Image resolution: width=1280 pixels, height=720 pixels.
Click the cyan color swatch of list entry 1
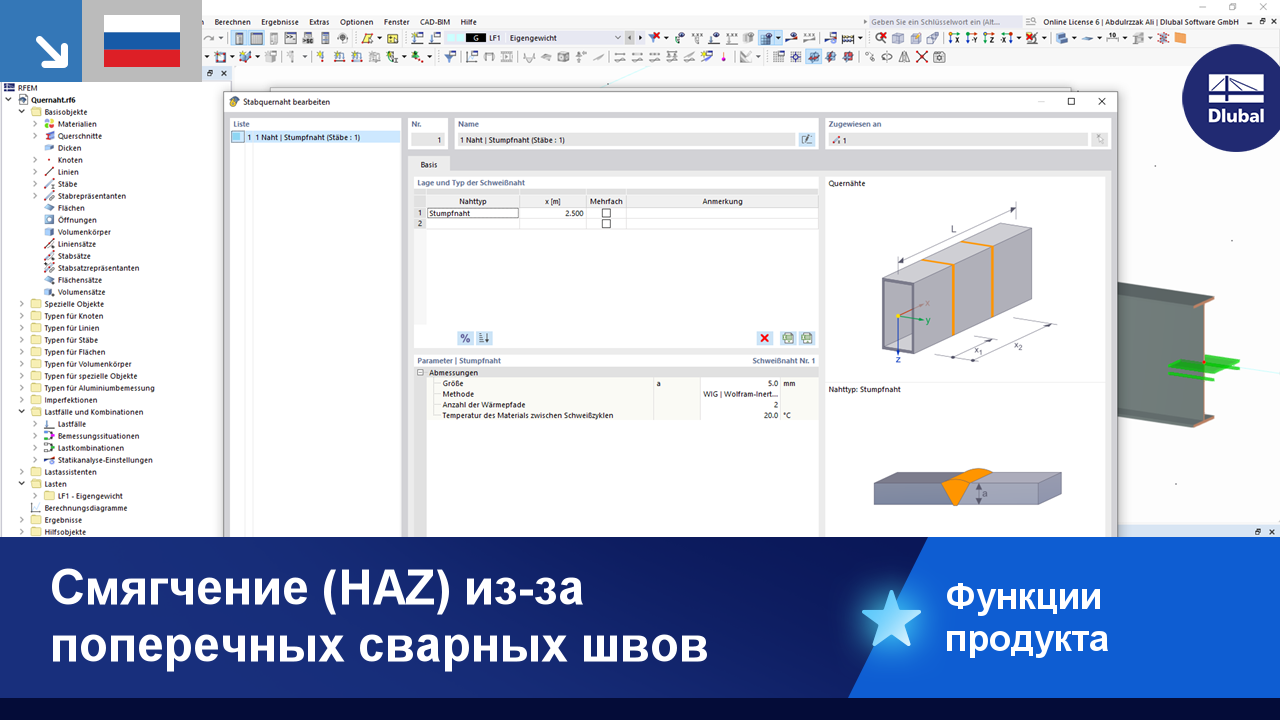click(x=237, y=137)
